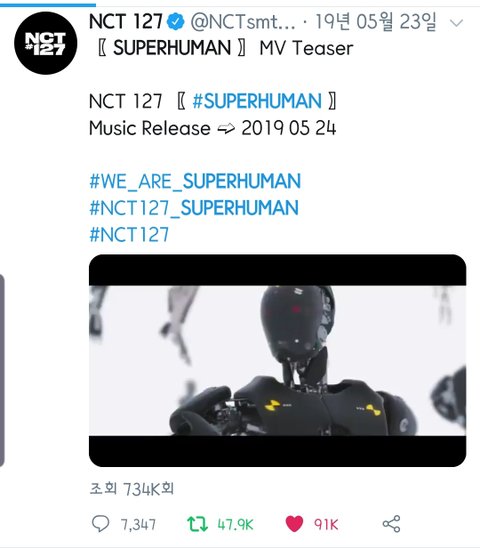
Task: Click the 7,347 replies count
Action: (138, 525)
